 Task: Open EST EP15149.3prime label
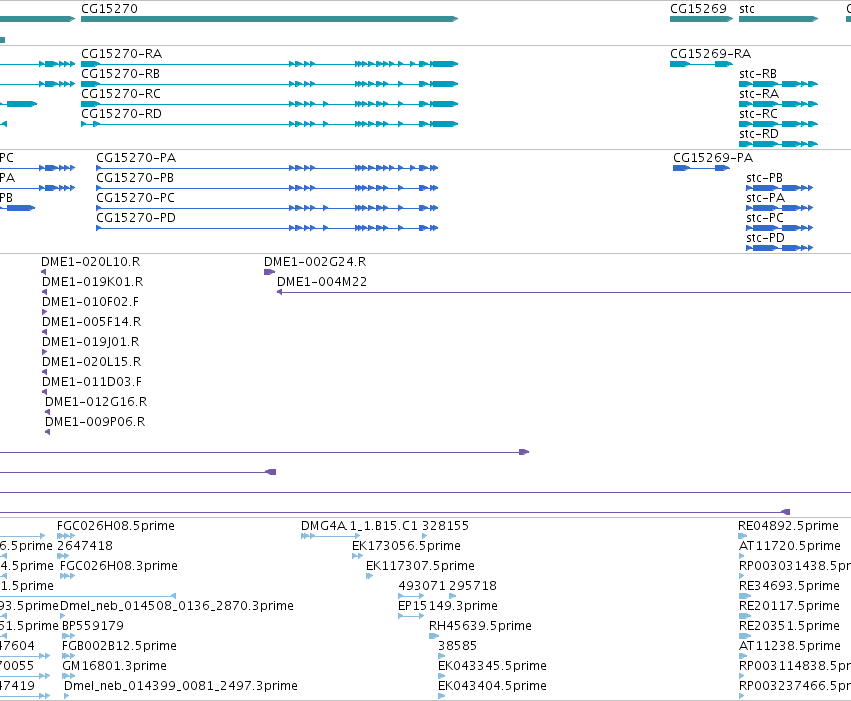pyautogui.click(x=448, y=607)
